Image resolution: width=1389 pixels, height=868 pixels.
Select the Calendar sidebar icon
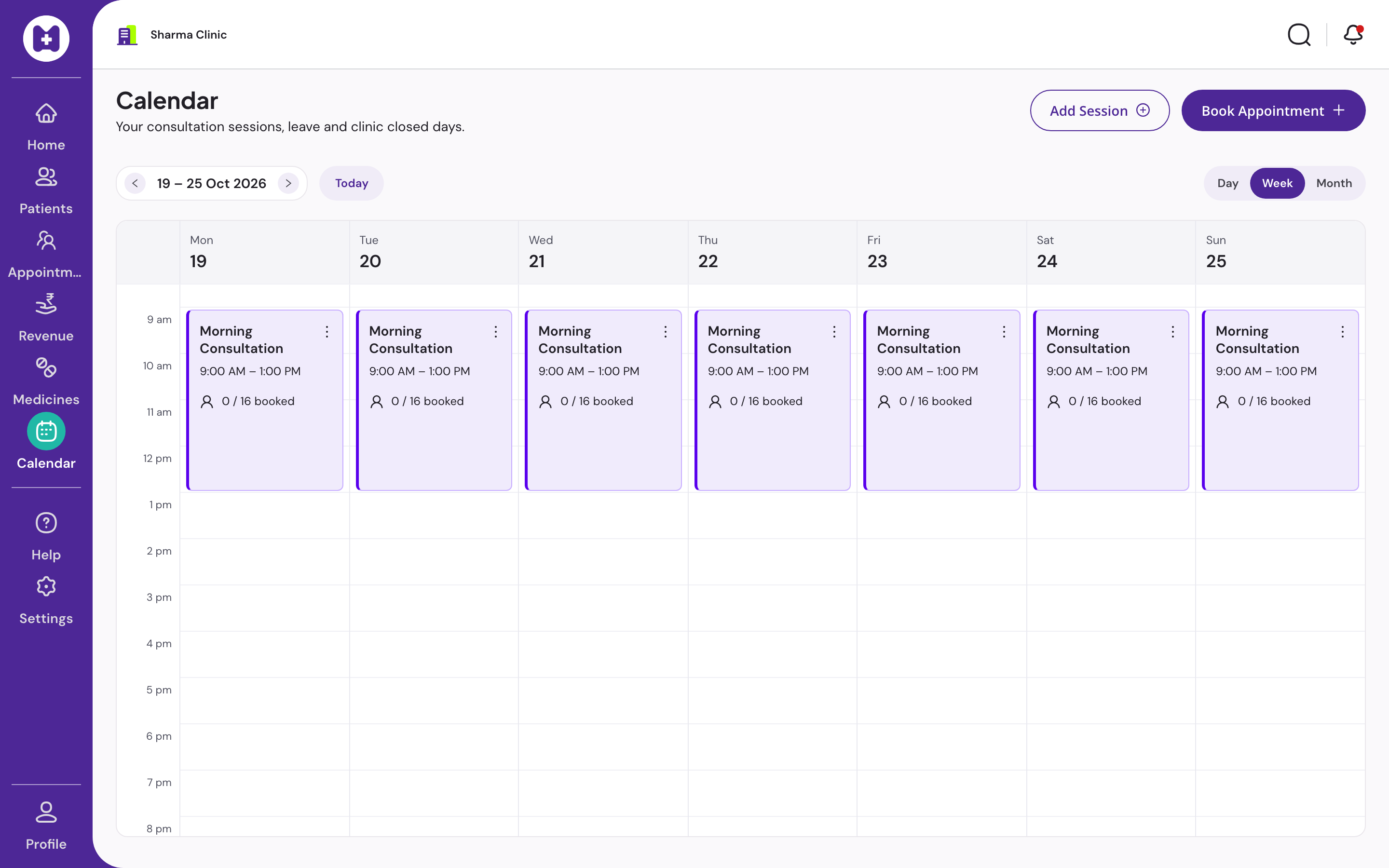[46, 431]
